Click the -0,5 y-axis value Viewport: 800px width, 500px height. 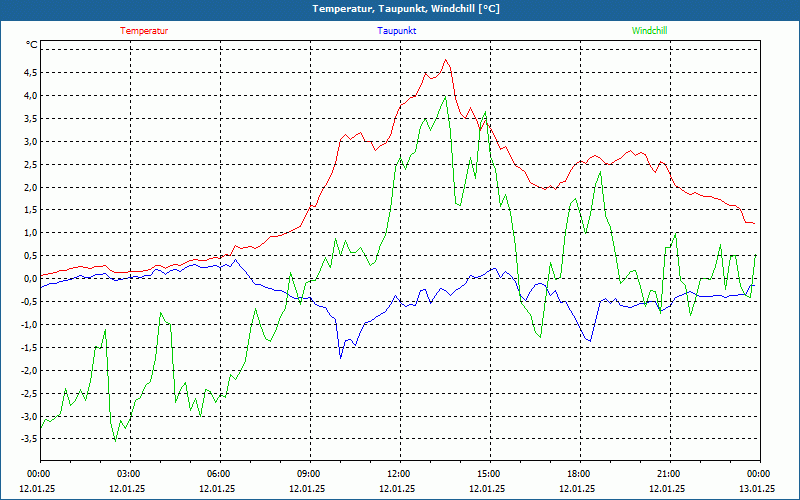(30, 302)
